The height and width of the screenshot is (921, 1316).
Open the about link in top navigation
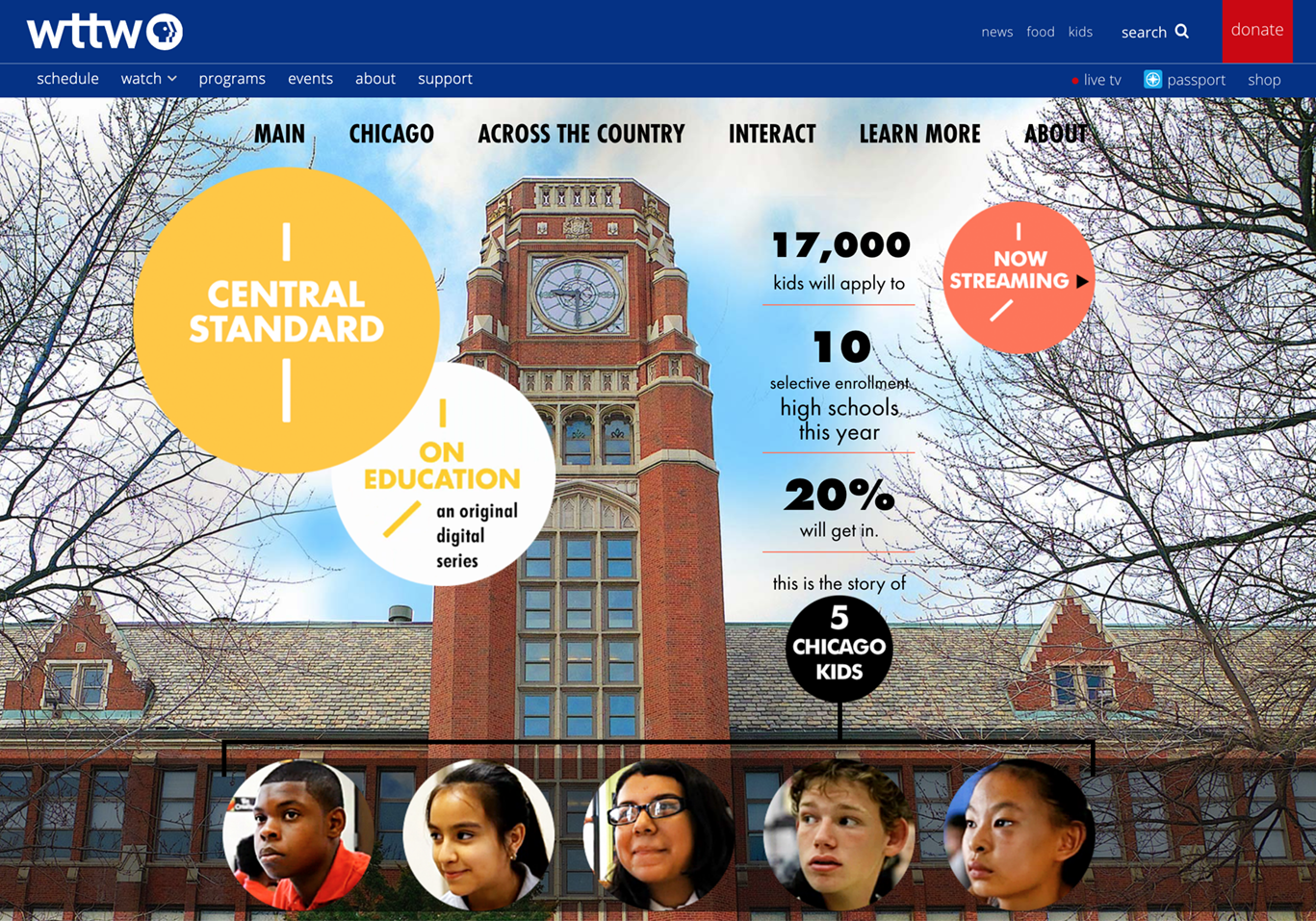click(x=375, y=79)
